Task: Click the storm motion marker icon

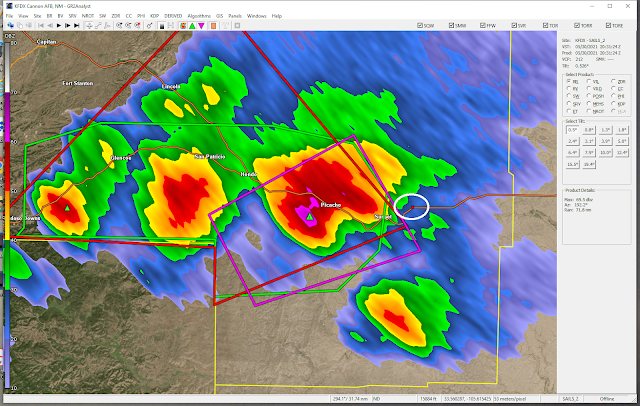Action: [149, 25]
